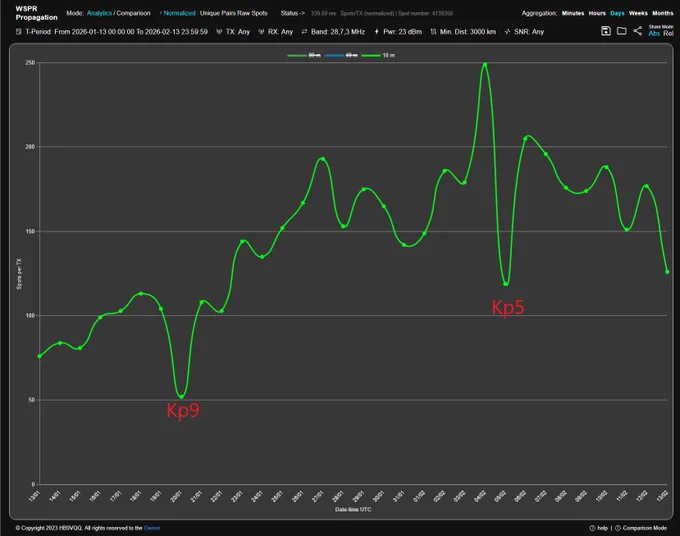Set aggregation to Minutes
The image size is (680, 536).
coord(573,13)
